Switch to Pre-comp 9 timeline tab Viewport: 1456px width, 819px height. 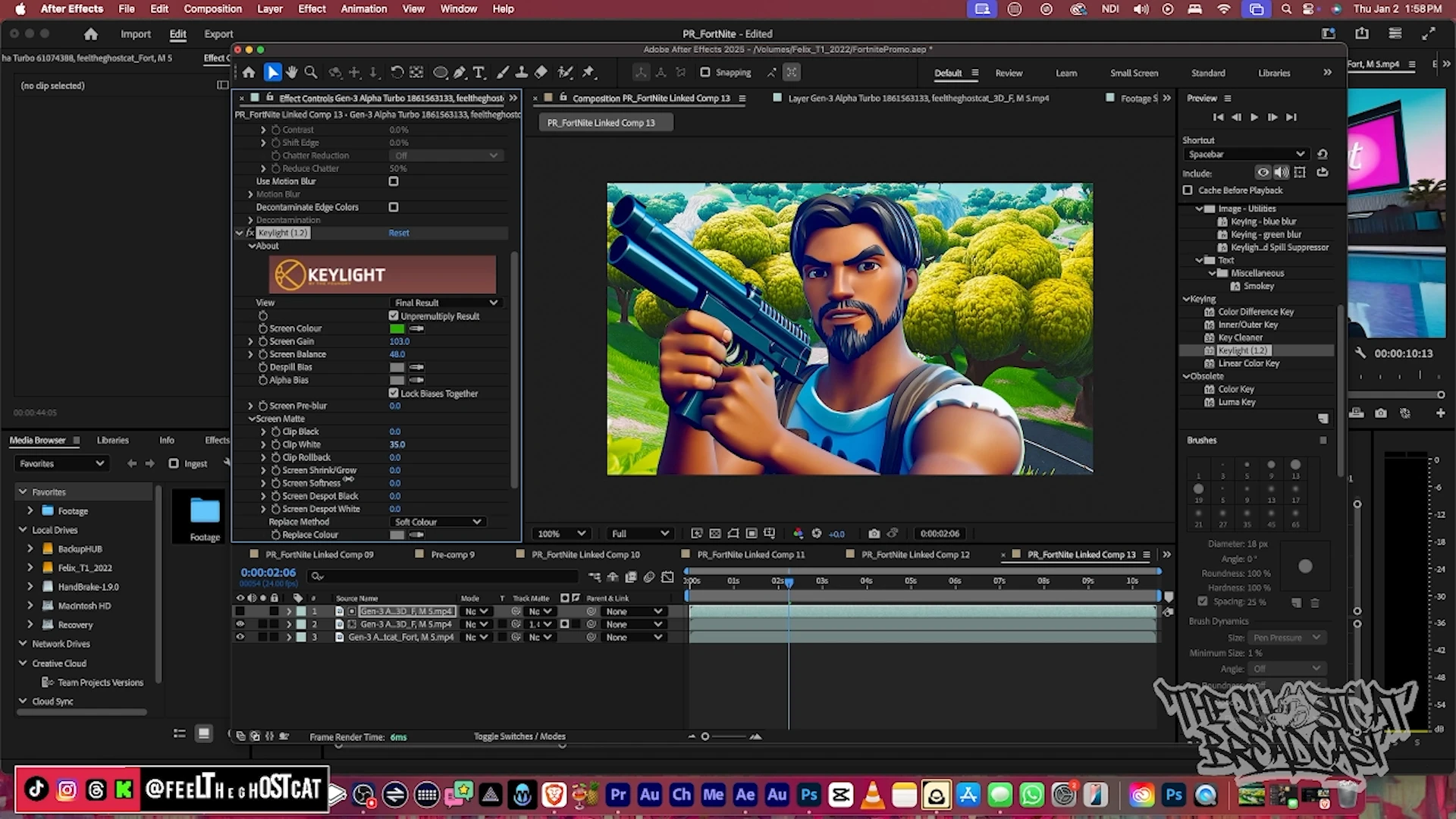(453, 554)
